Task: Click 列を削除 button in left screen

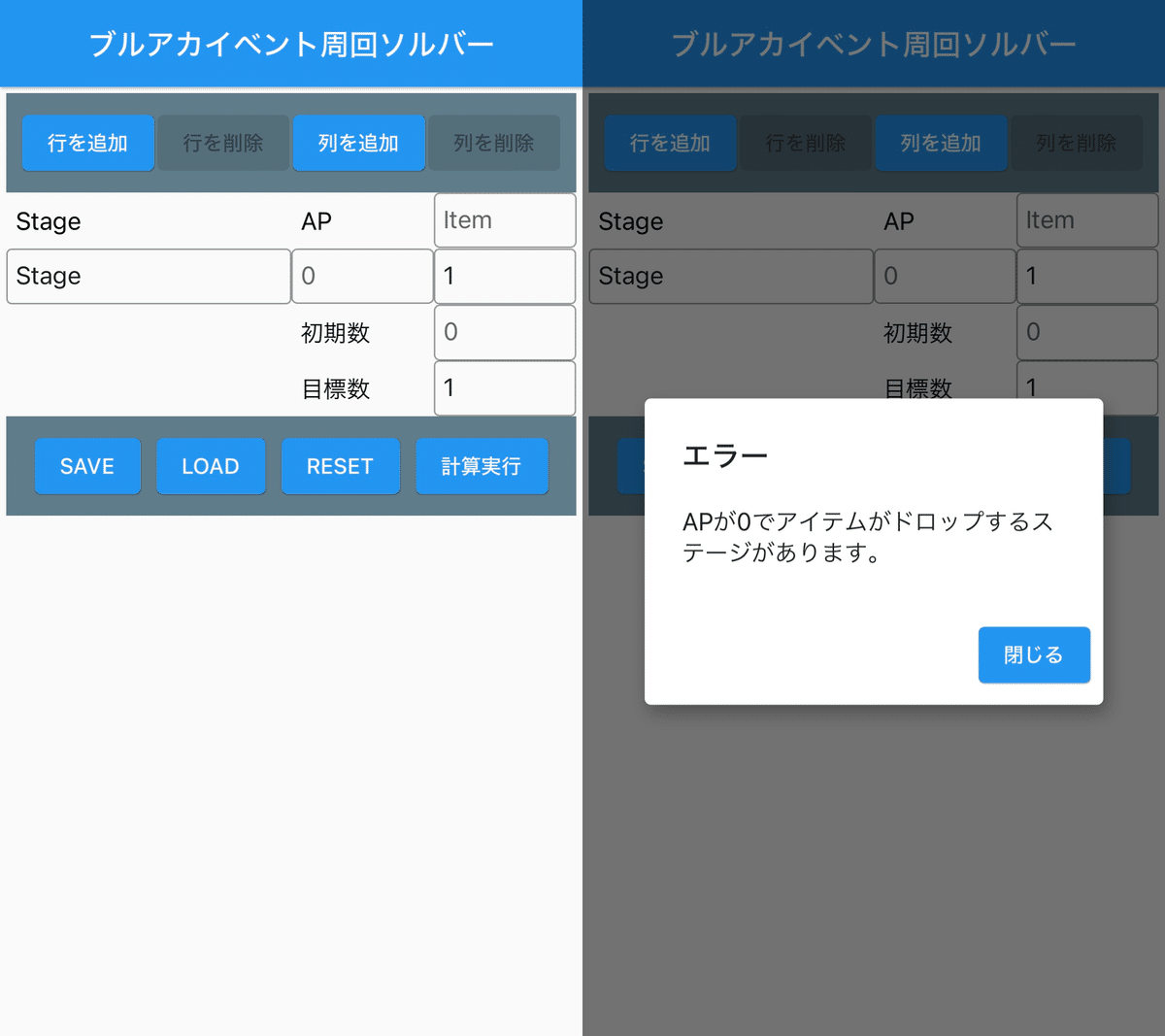Action: tap(494, 143)
